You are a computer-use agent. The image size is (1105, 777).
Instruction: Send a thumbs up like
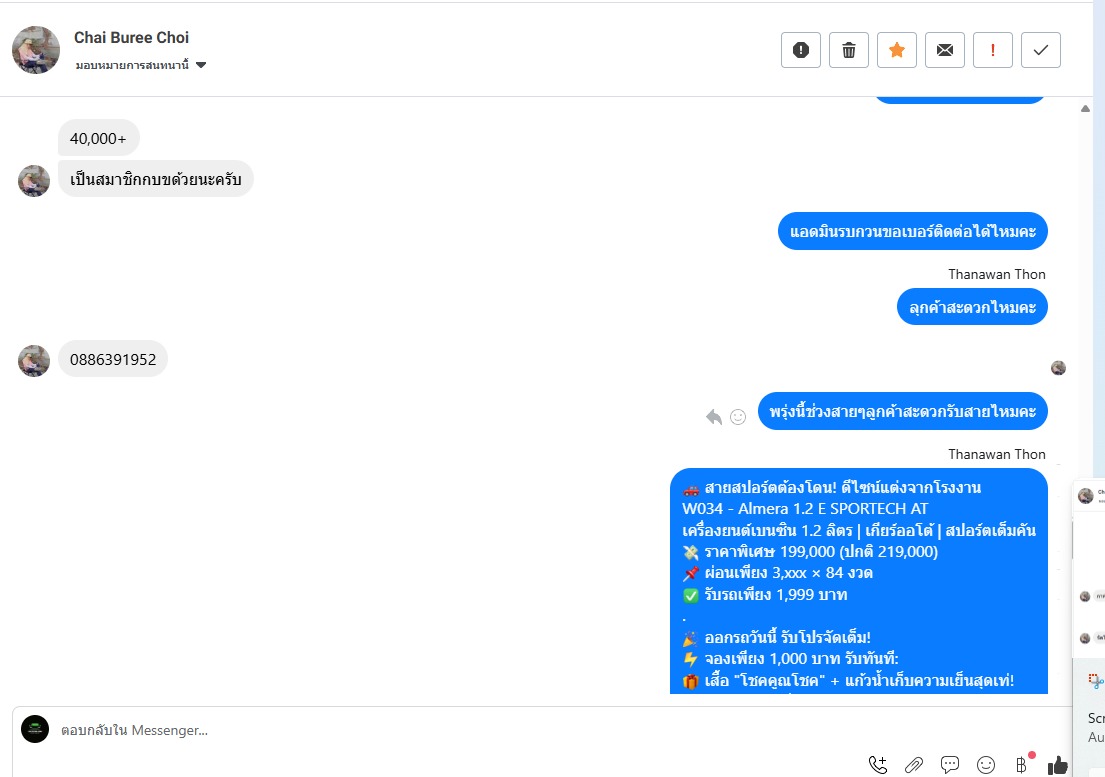[x=1058, y=764]
